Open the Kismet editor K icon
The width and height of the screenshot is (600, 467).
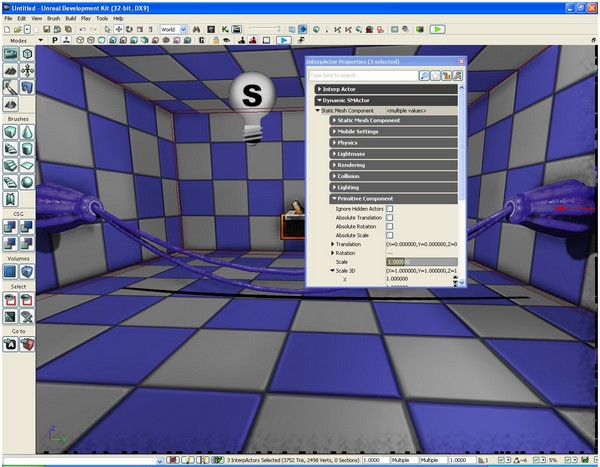point(225,29)
